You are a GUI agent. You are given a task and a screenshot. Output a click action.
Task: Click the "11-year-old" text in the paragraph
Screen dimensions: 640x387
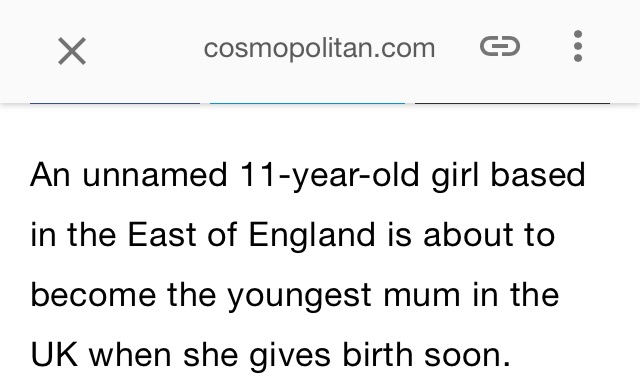[329, 176]
